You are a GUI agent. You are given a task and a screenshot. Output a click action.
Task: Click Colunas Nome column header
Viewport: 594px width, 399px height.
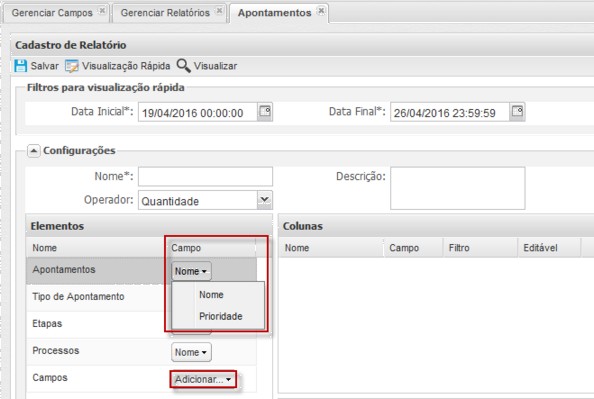[x=331, y=248]
